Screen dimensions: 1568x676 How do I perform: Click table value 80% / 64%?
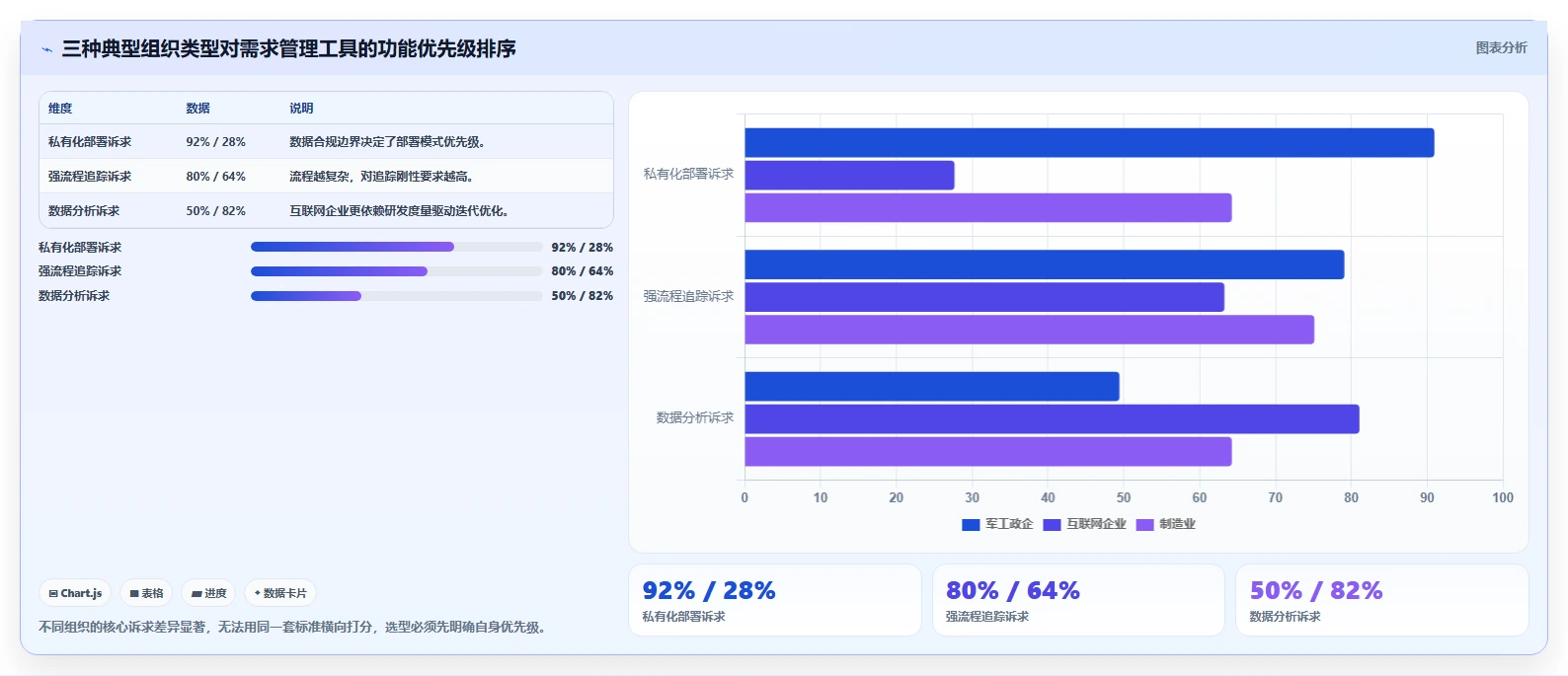pyautogui.click(x=216, y=177)
